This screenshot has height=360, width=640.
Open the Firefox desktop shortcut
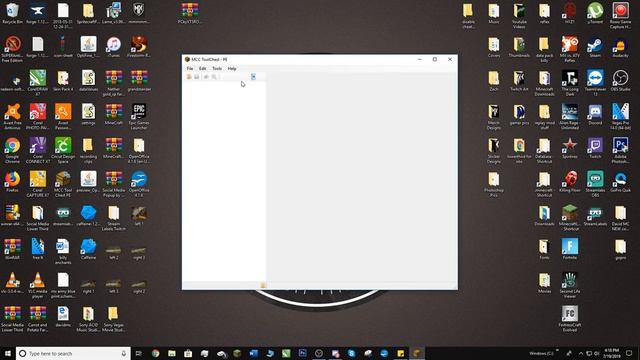point(12,182)
